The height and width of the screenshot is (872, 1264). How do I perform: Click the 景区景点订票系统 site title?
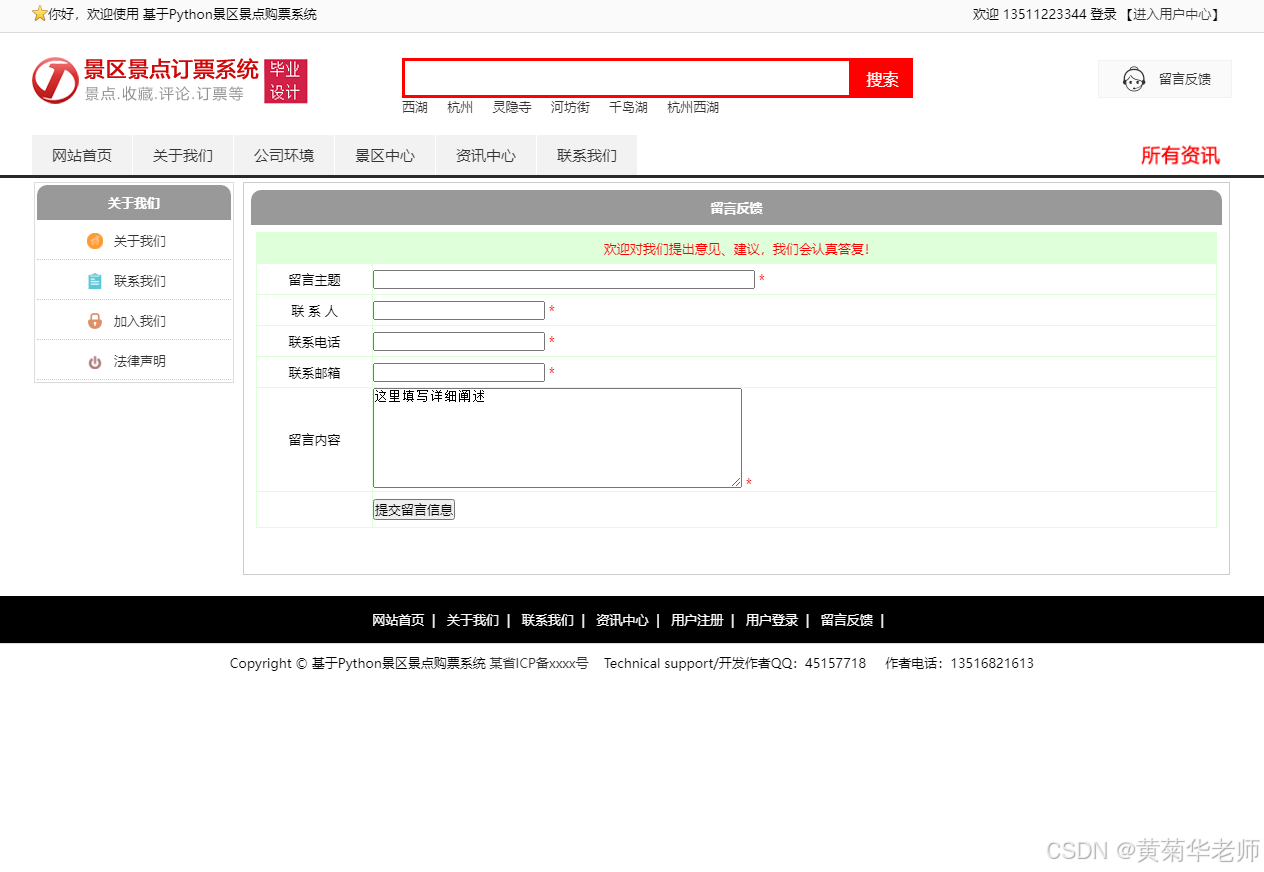171,69
